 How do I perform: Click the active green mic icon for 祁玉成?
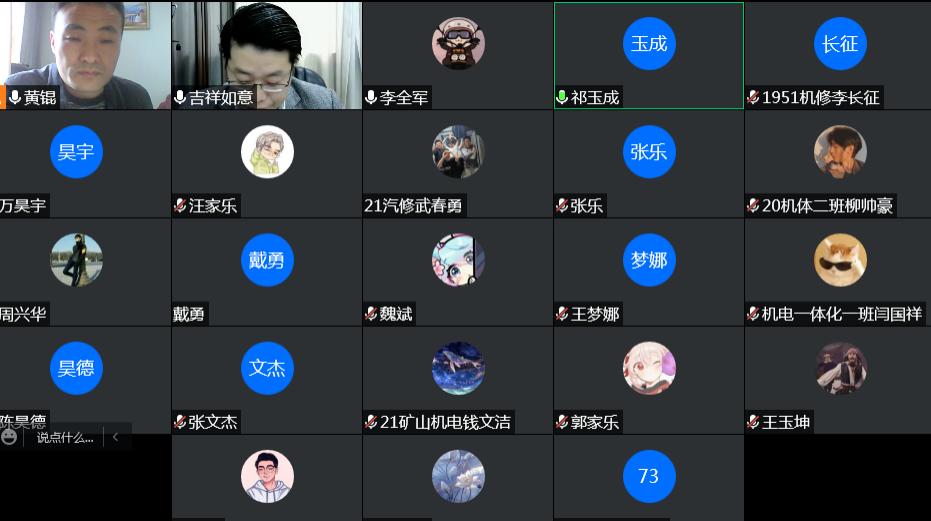pos(562,97)
